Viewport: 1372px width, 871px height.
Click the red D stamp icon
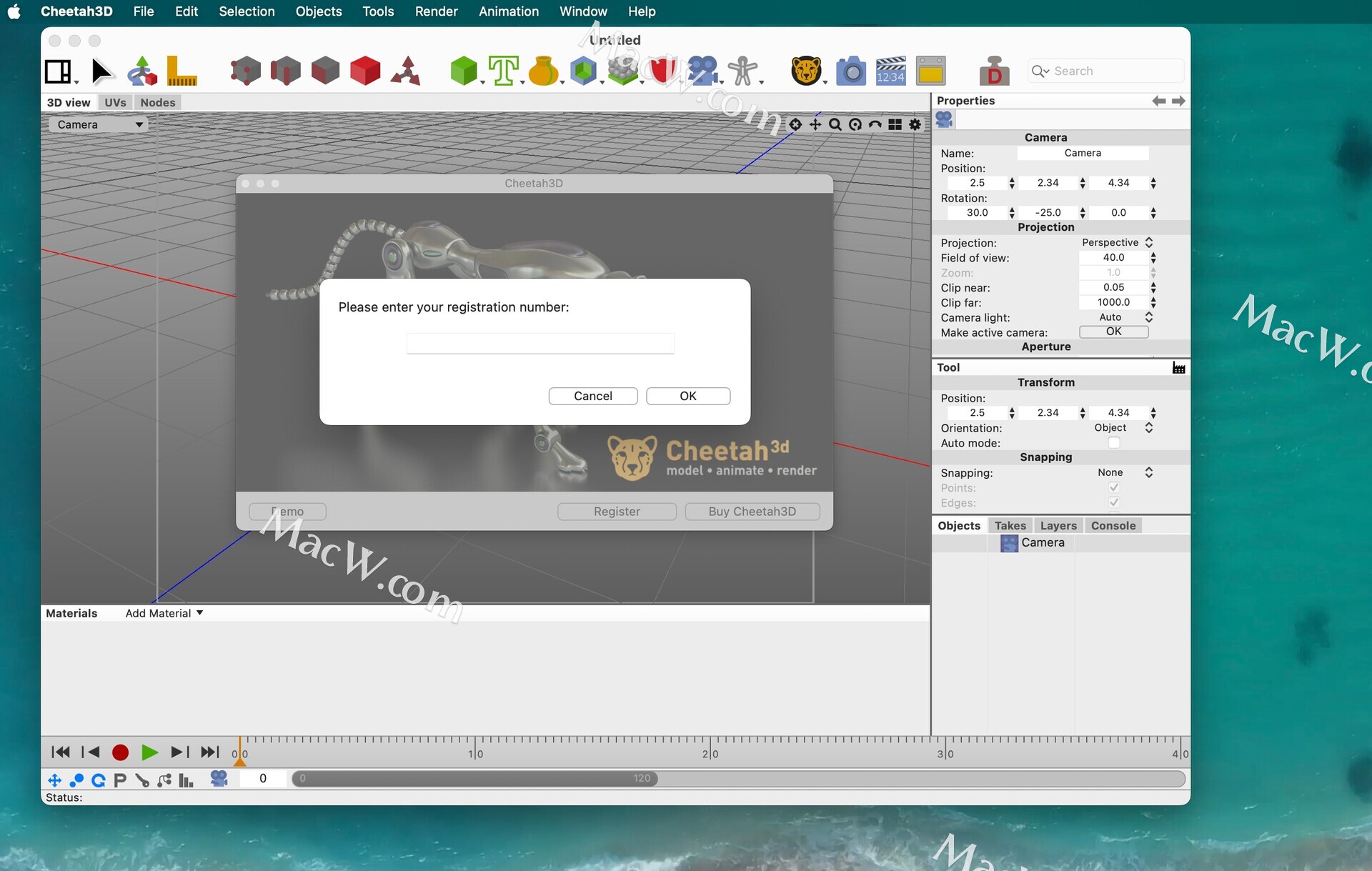(x=994, y=71)
